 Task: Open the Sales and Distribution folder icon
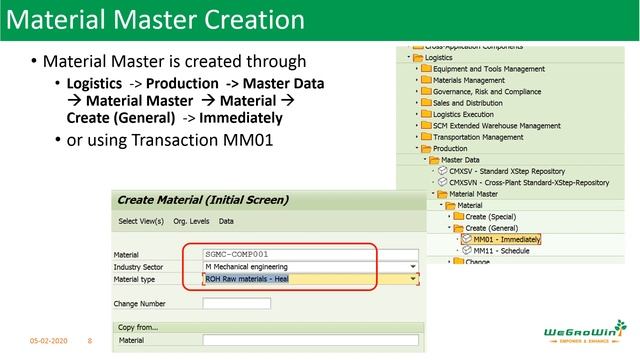(x=426, y=102)
